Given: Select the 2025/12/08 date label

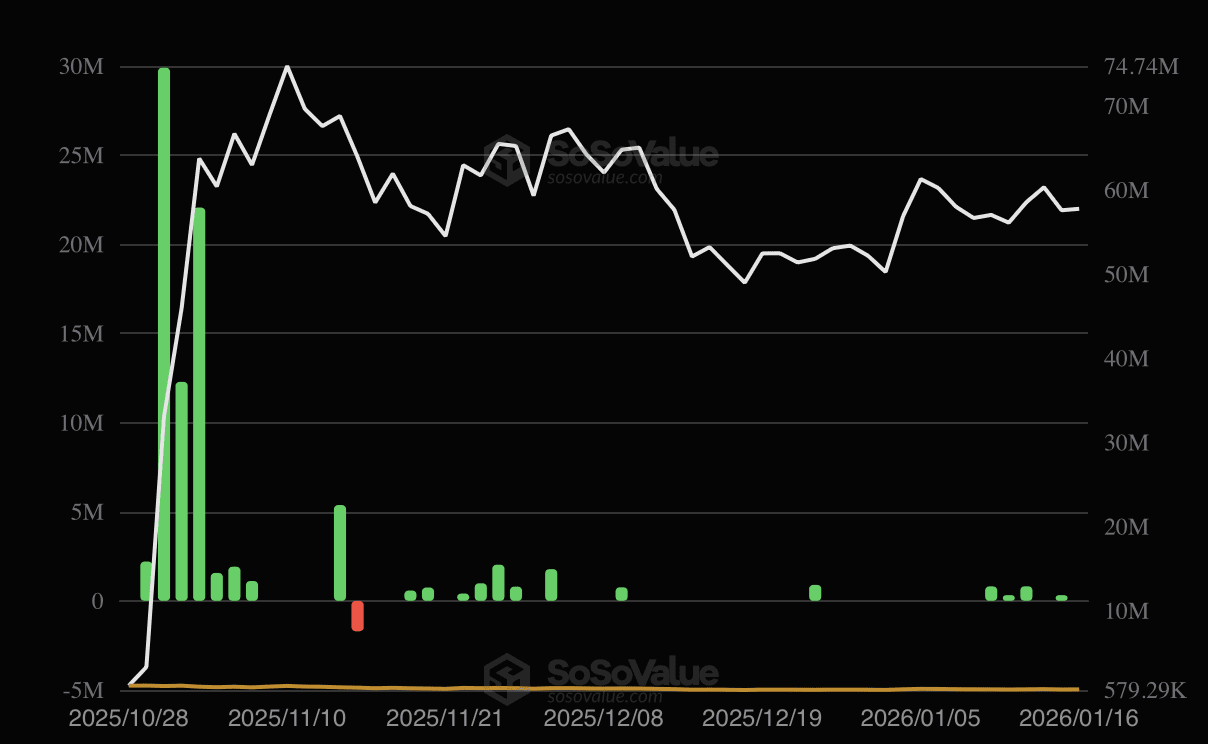Looking at the screenshot, I should point(602,718).
